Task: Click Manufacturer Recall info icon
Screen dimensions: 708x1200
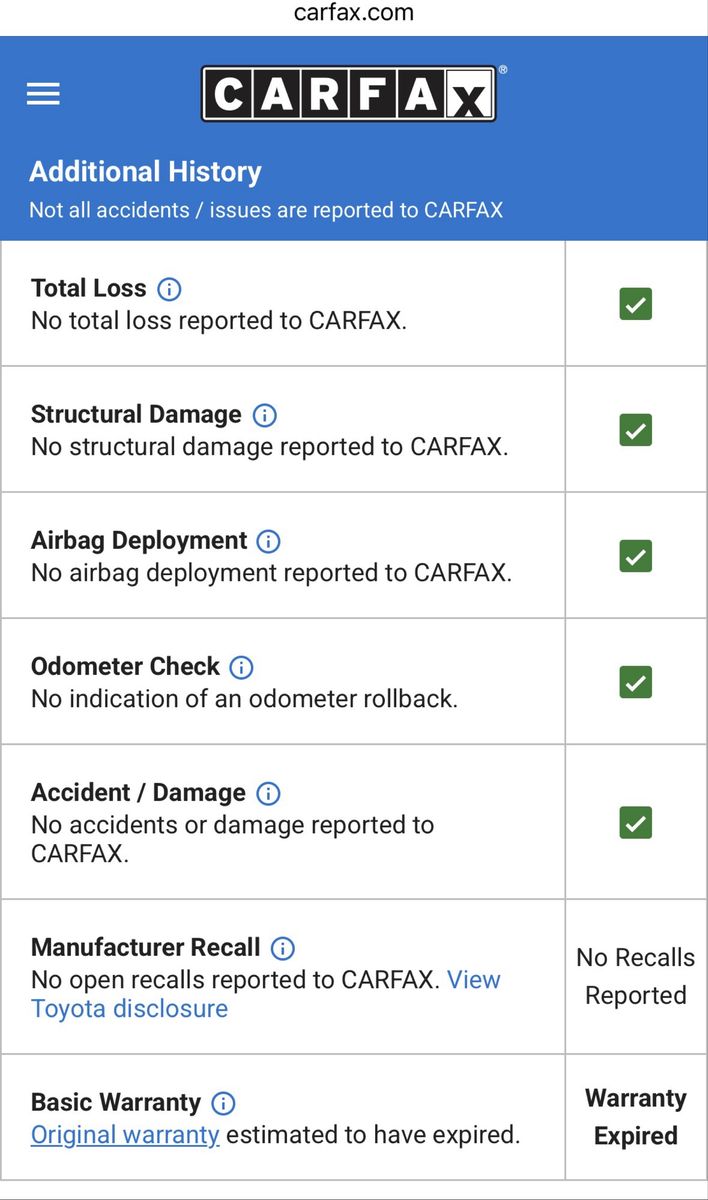Action: tap(283, 948)
